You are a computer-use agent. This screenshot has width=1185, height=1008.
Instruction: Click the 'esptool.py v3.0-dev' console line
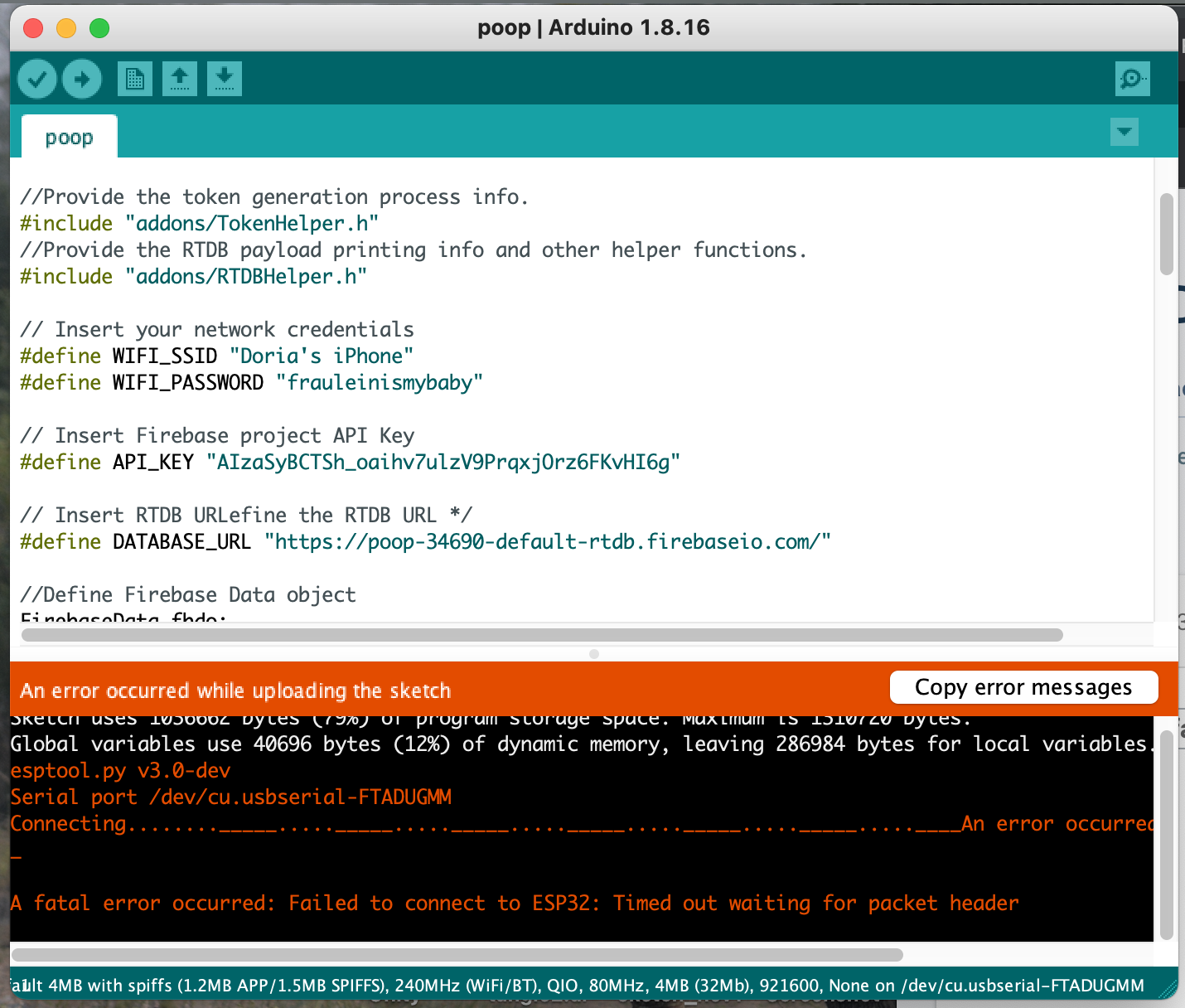tap(120, 770)
